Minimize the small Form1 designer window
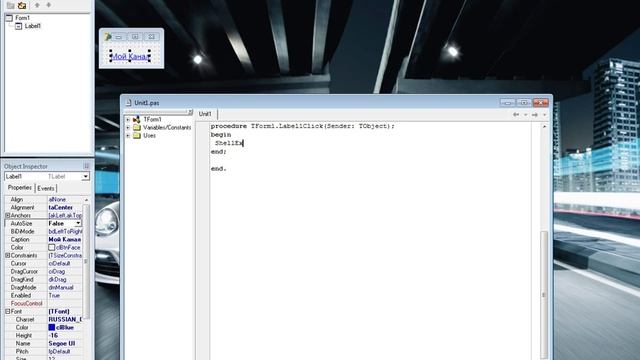 [x=119, y=37]
